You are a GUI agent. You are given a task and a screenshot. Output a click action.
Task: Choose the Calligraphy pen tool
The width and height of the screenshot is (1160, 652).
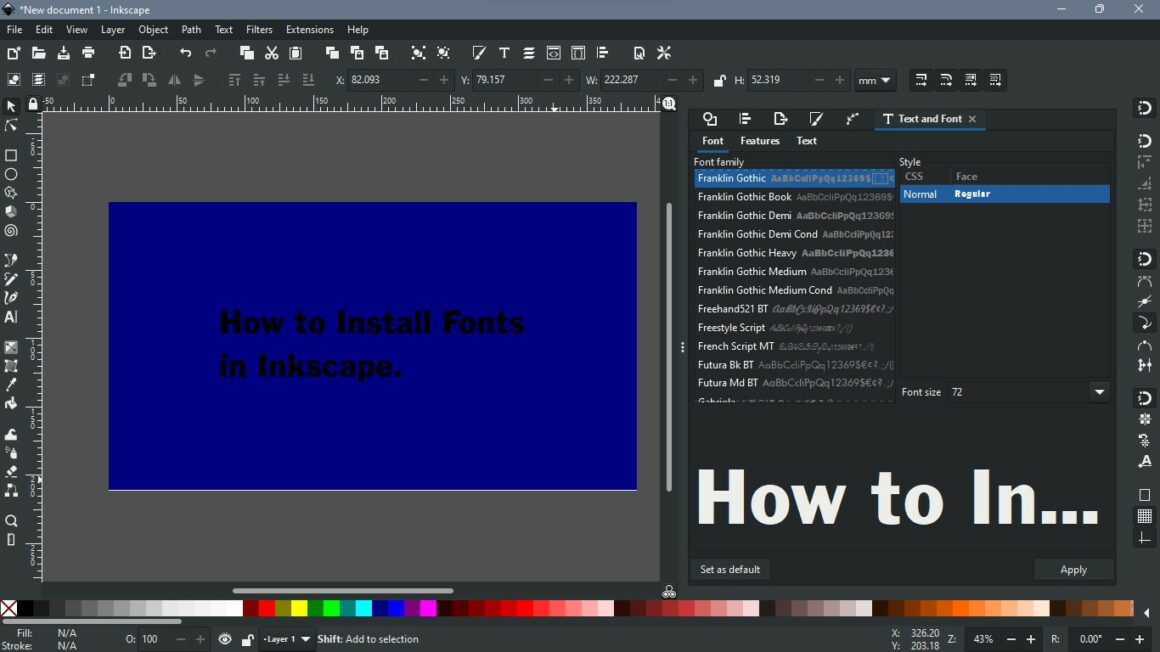click(12, 297)
